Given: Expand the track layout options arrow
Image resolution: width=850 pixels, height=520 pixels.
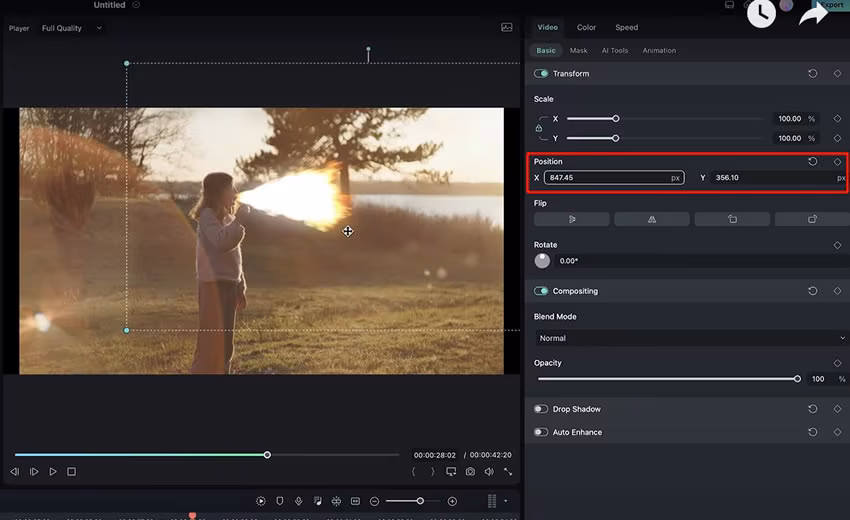Looking at the screenshot, I should [x=505, y=501].
